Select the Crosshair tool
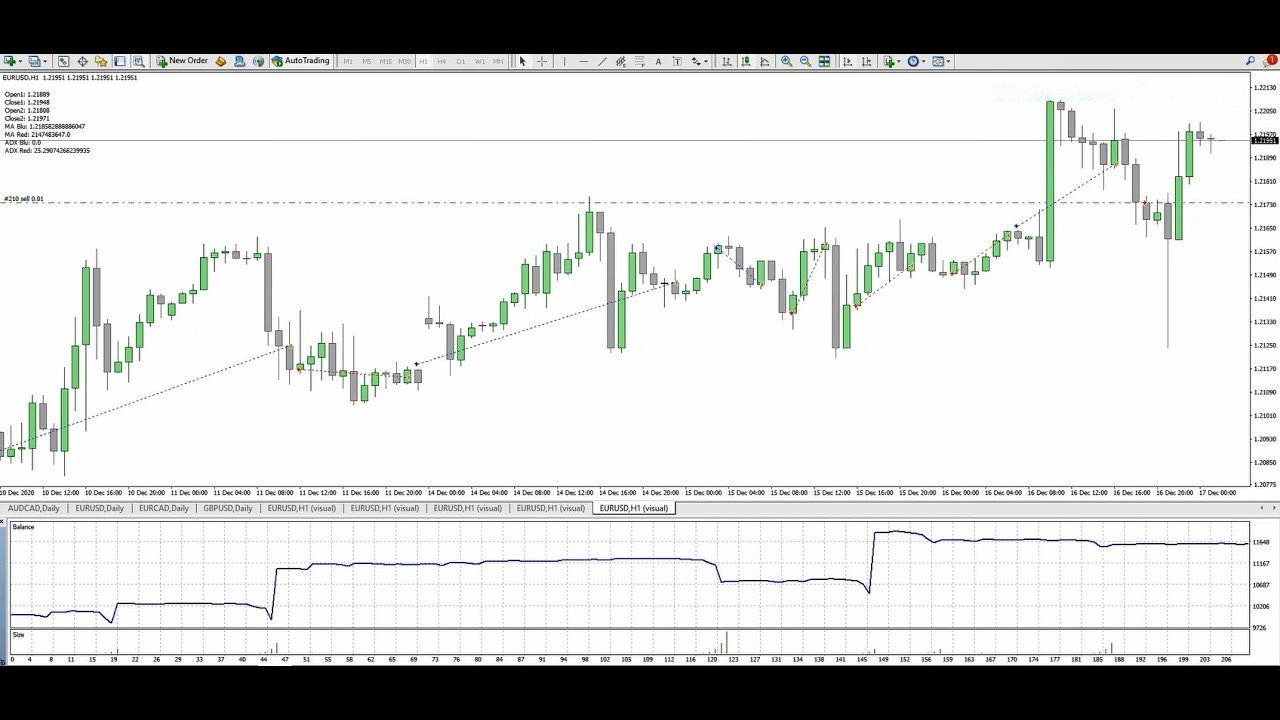 click(x=541, y=61)
